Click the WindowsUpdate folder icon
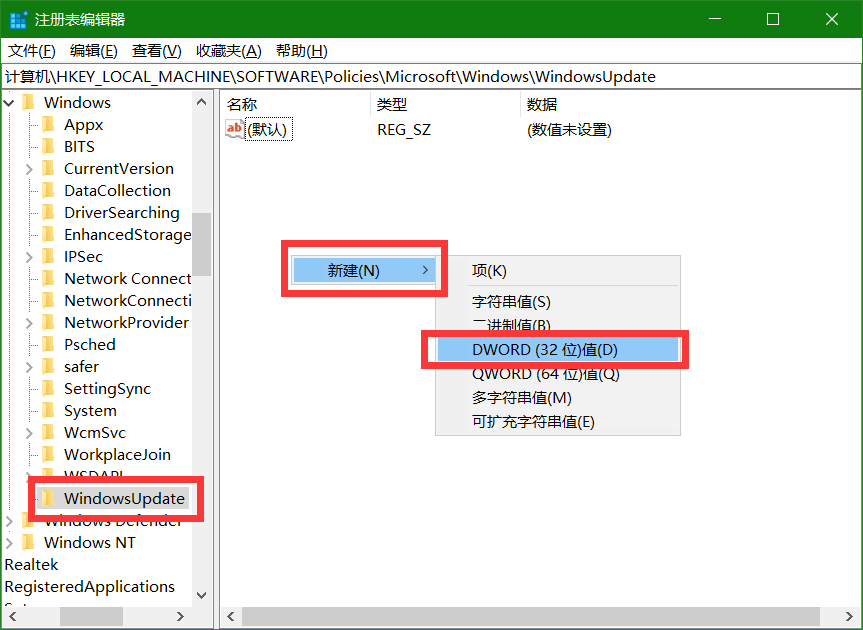This screenshot has height=630, width=863. 48,498
